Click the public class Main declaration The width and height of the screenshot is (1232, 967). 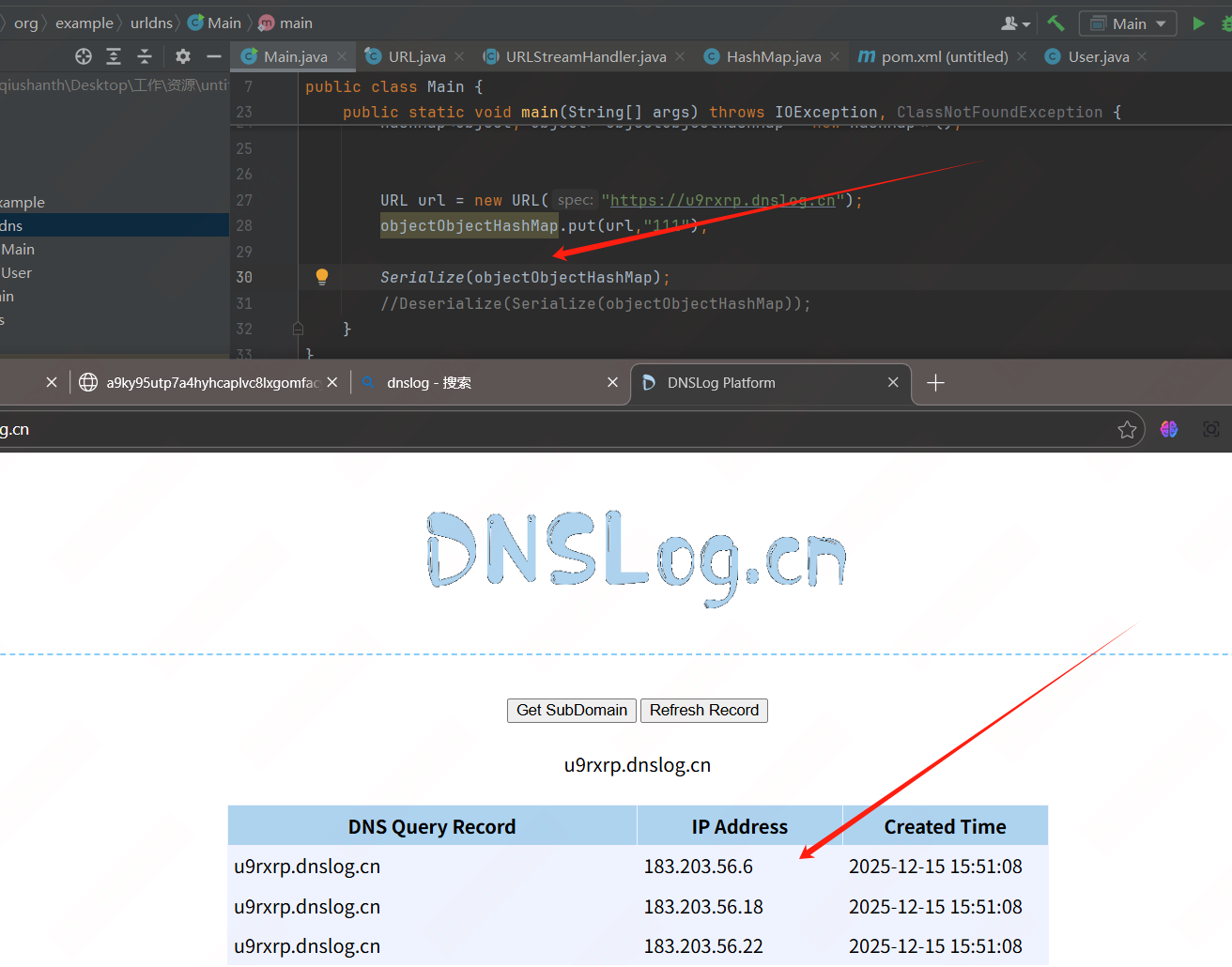click(394, 87)
